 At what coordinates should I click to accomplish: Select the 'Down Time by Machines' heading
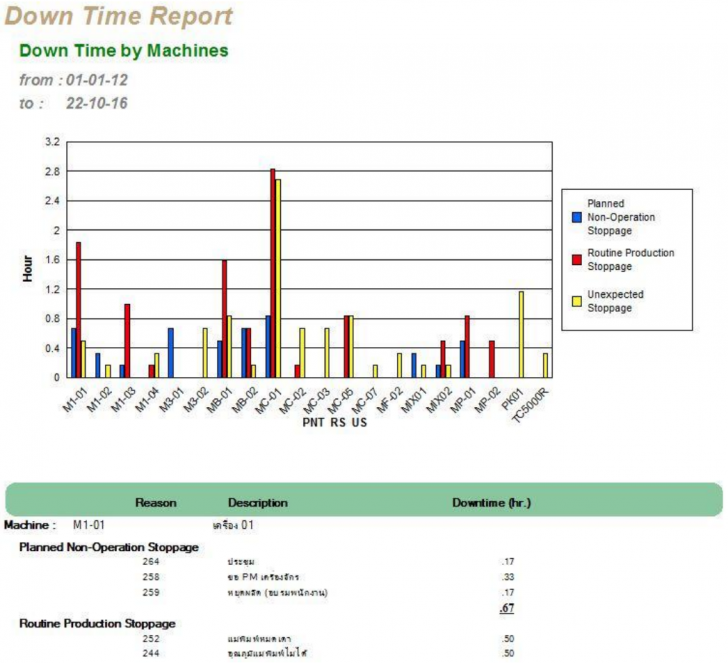(x=124, y=51)
